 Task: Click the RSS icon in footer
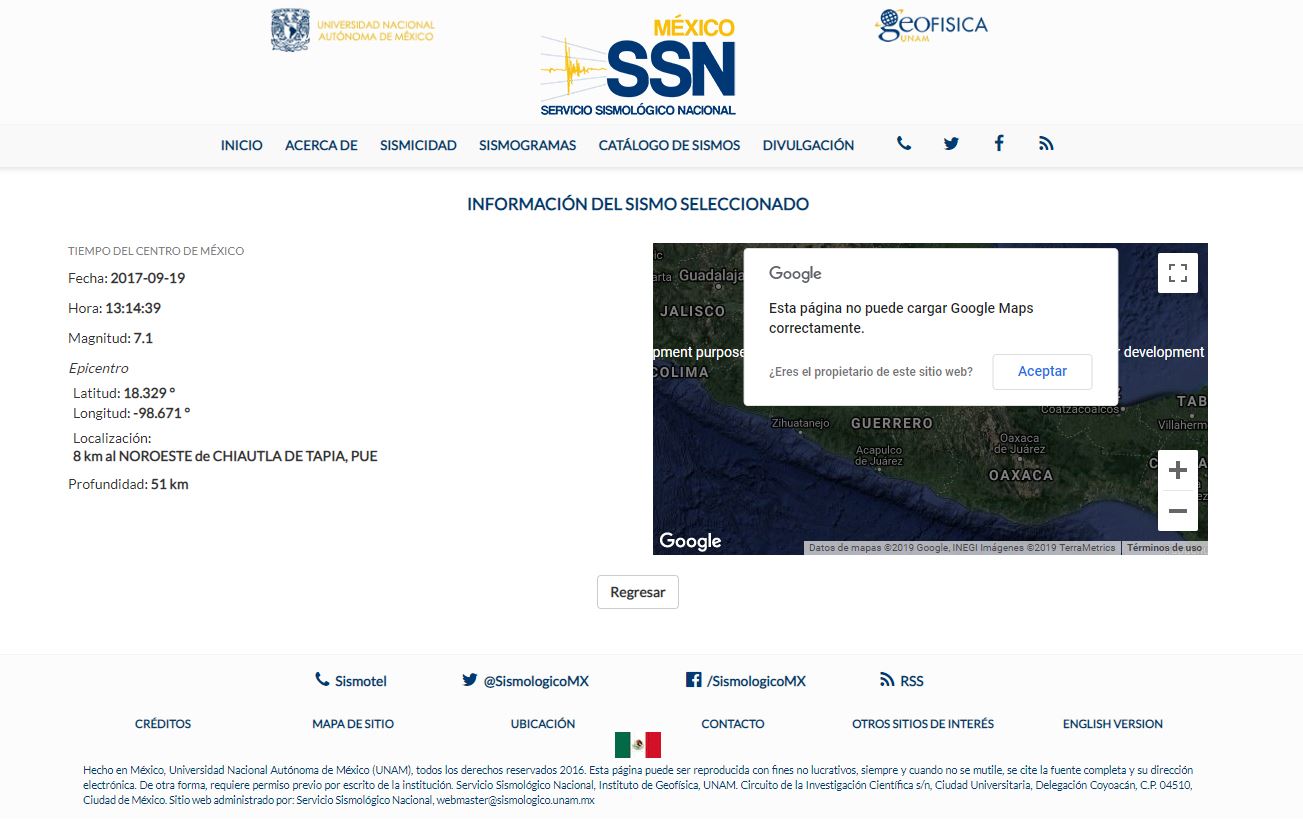(x=887, y=680)
